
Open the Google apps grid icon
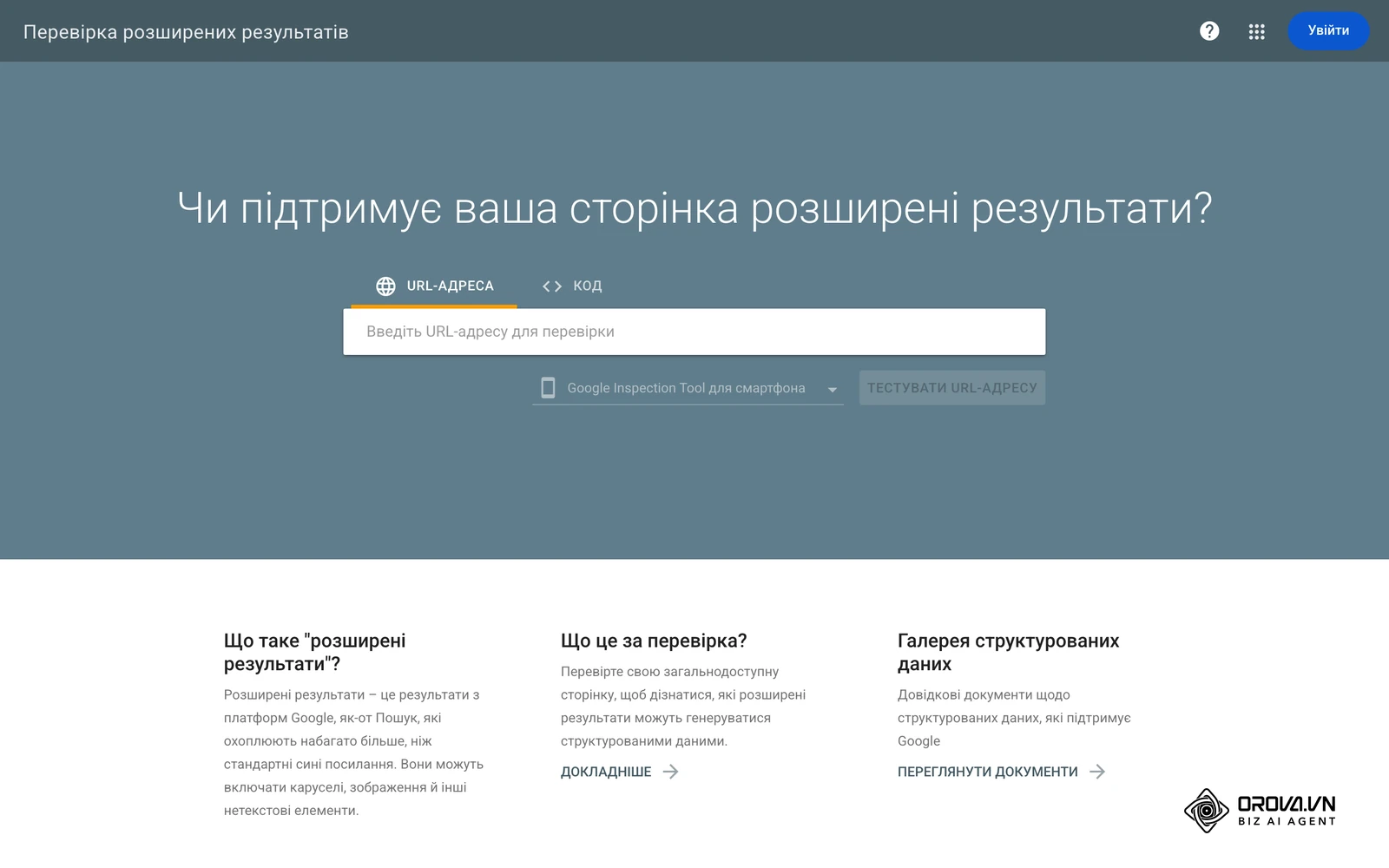click(x=1256, y=31)
